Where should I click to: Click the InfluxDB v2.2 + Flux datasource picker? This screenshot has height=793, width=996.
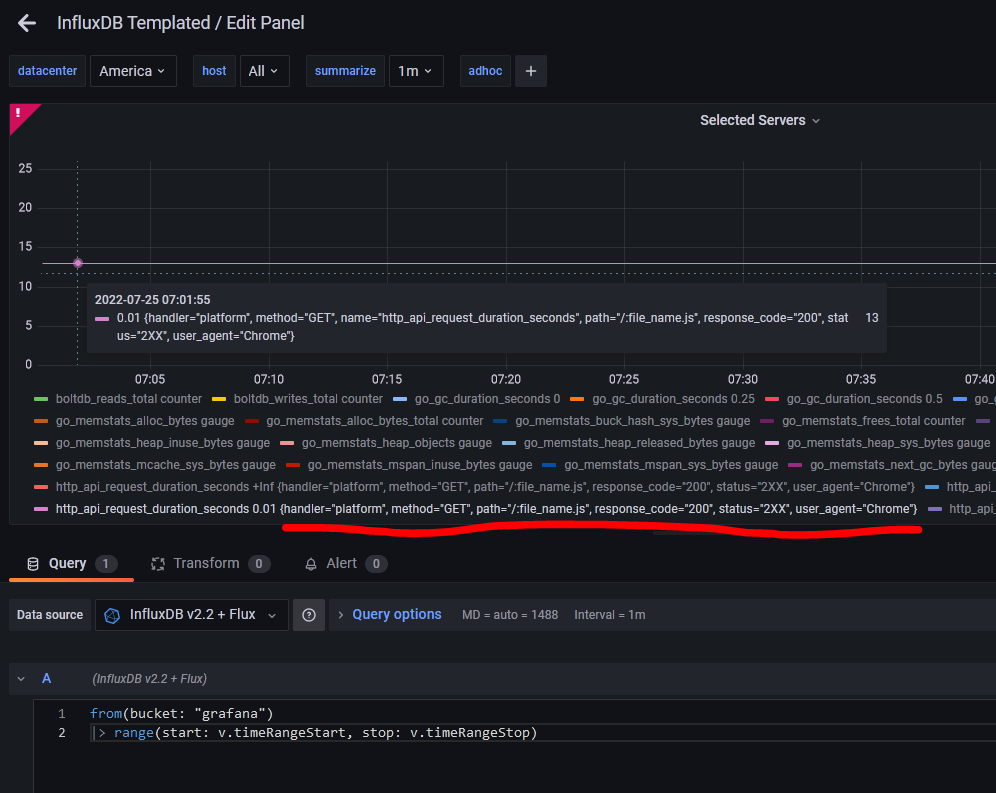(190, 615)
